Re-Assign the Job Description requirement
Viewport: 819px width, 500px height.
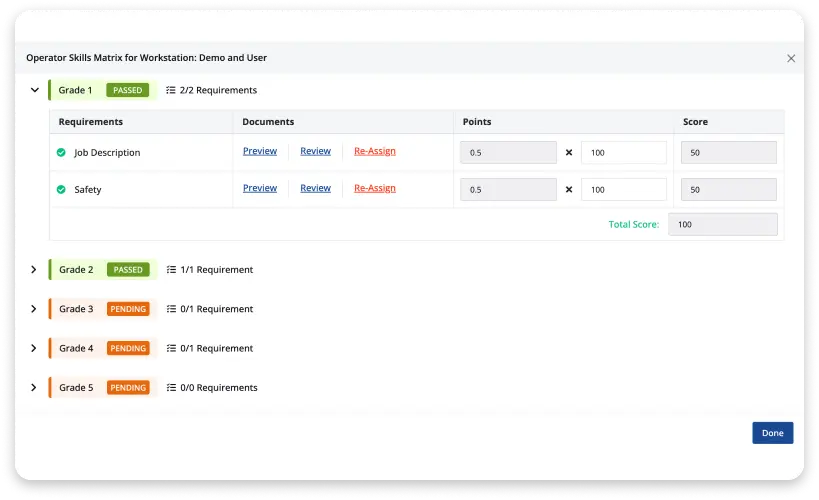coord(375,151)
